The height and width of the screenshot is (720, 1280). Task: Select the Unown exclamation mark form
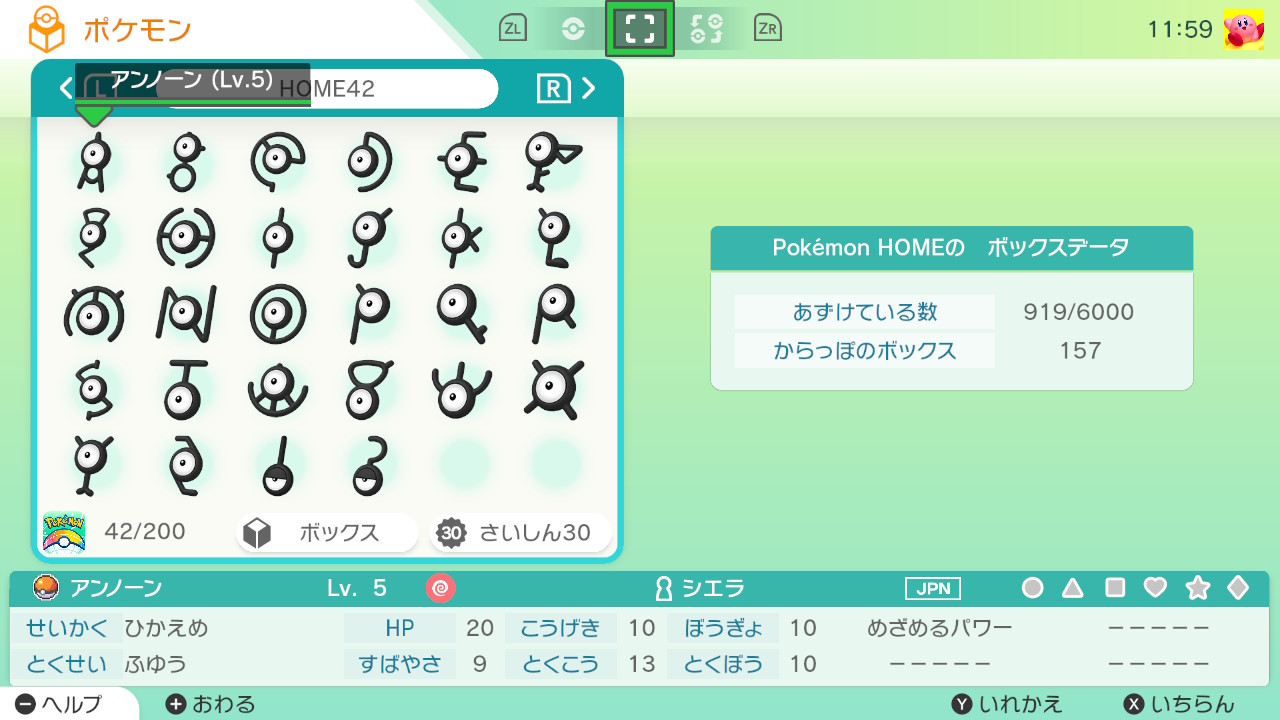tap(279, 467)
